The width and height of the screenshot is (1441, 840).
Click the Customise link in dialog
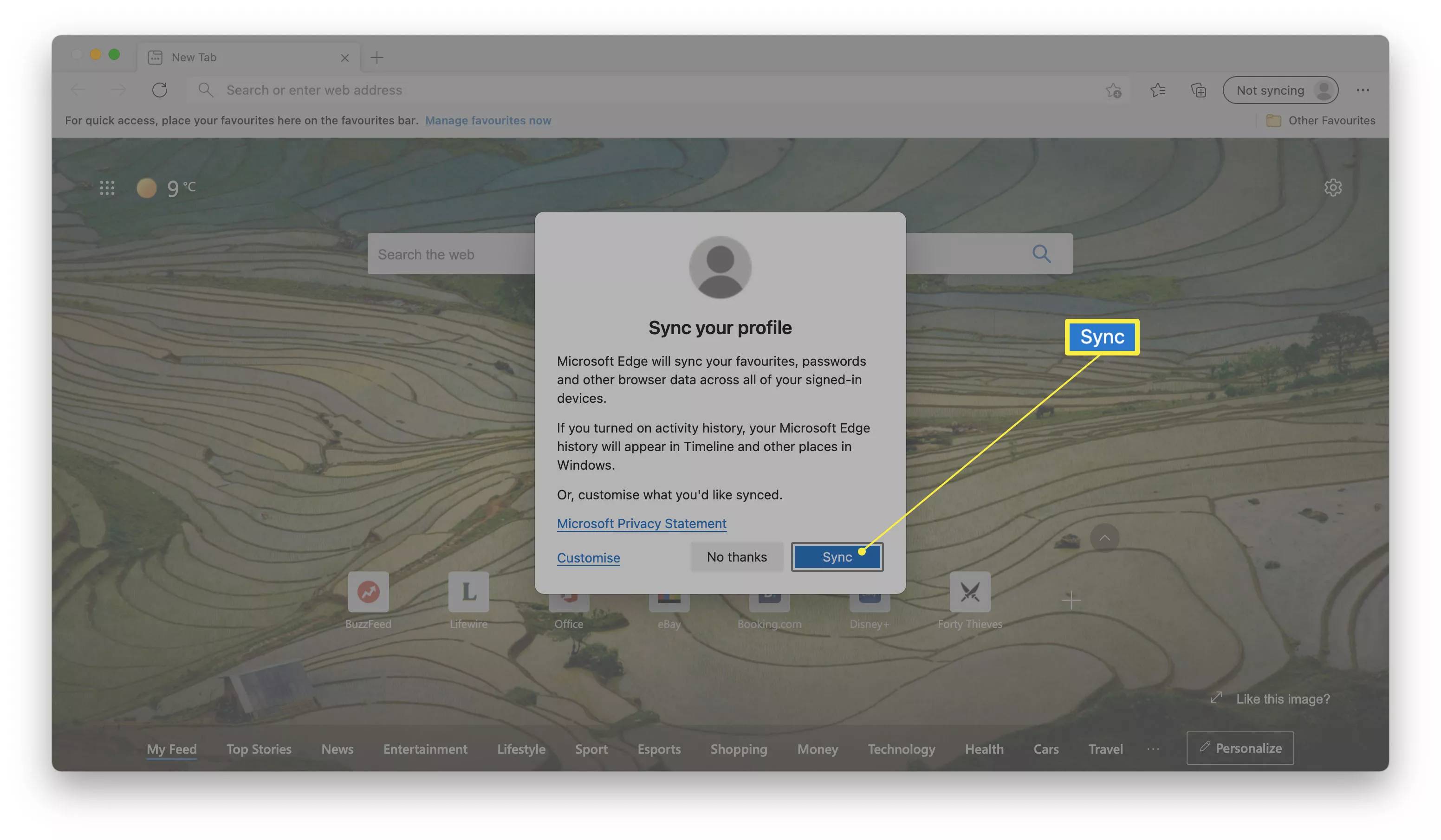(588, 558)
